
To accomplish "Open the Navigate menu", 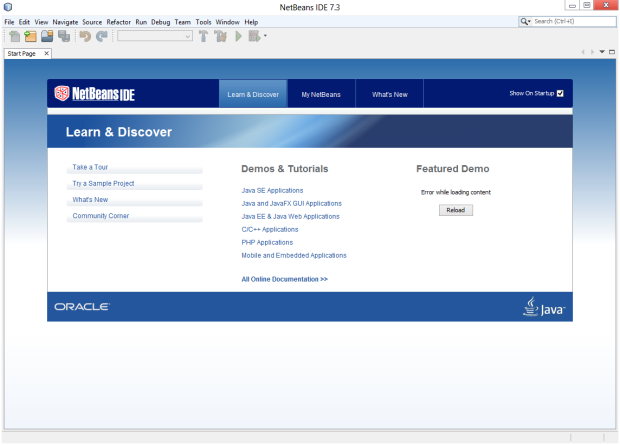I will click(x=65, y=22).
